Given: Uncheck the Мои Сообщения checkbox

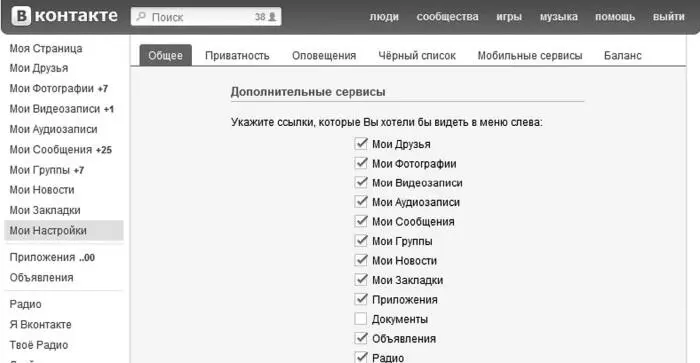Looking at the screenshot, I should [361, 221].
